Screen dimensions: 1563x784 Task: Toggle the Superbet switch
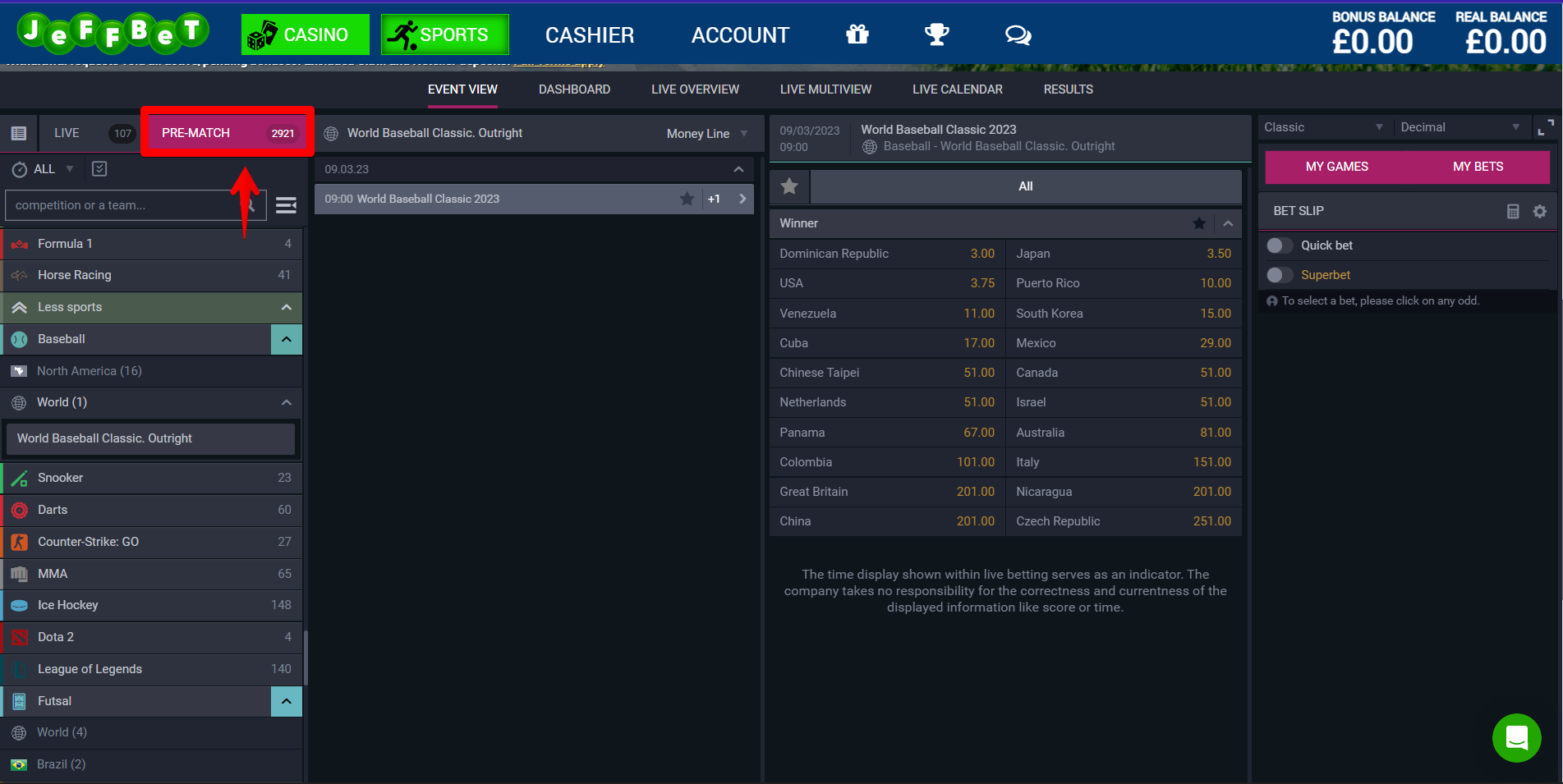click(1280, 275)
